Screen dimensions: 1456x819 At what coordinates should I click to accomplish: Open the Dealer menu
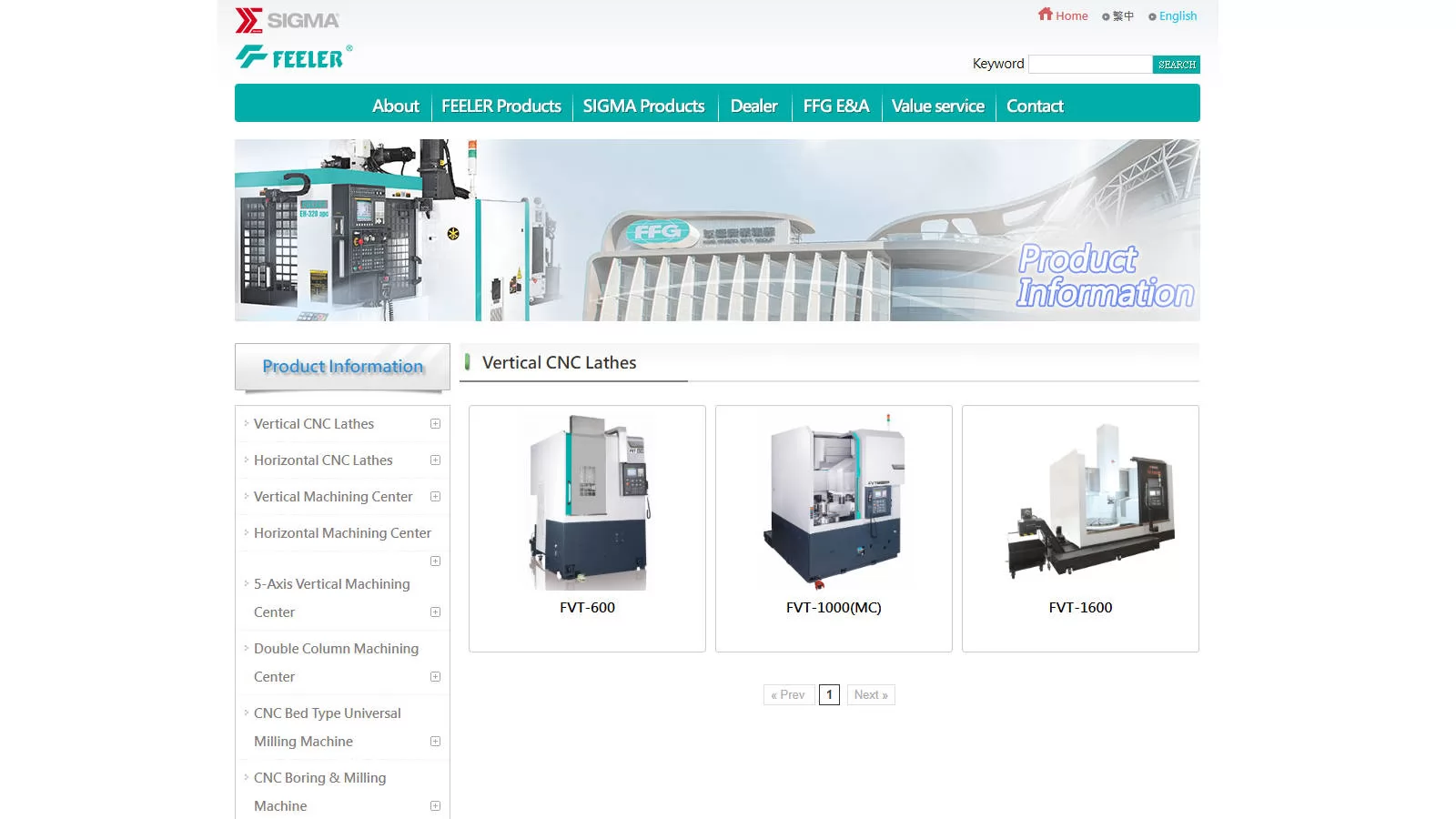pos(754,106)
